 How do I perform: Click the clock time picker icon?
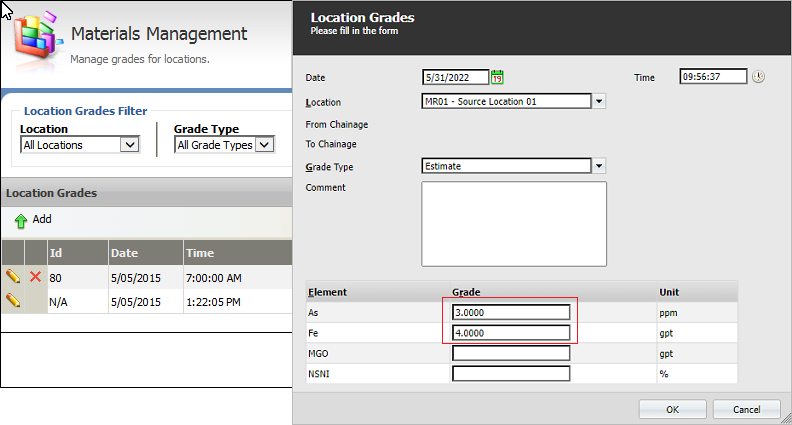pos(758,76)
